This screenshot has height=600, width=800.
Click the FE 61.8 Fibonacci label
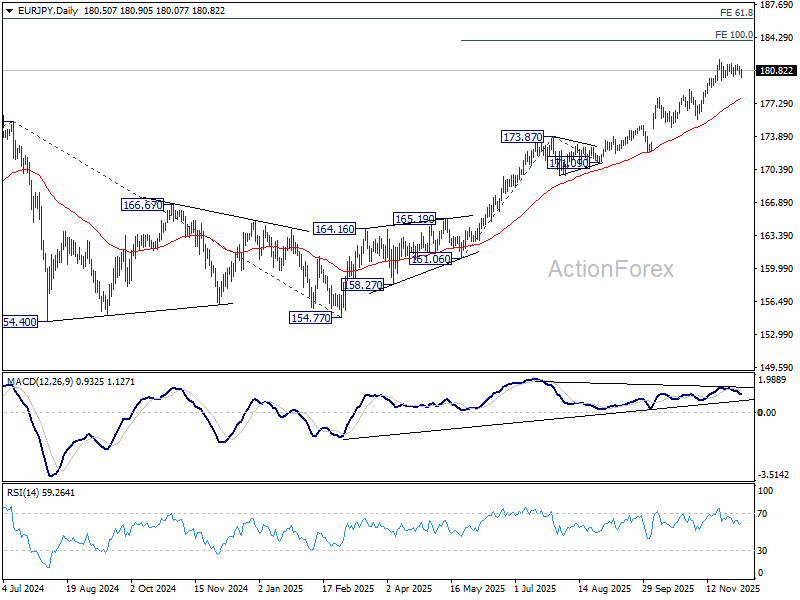click(736, 13)
